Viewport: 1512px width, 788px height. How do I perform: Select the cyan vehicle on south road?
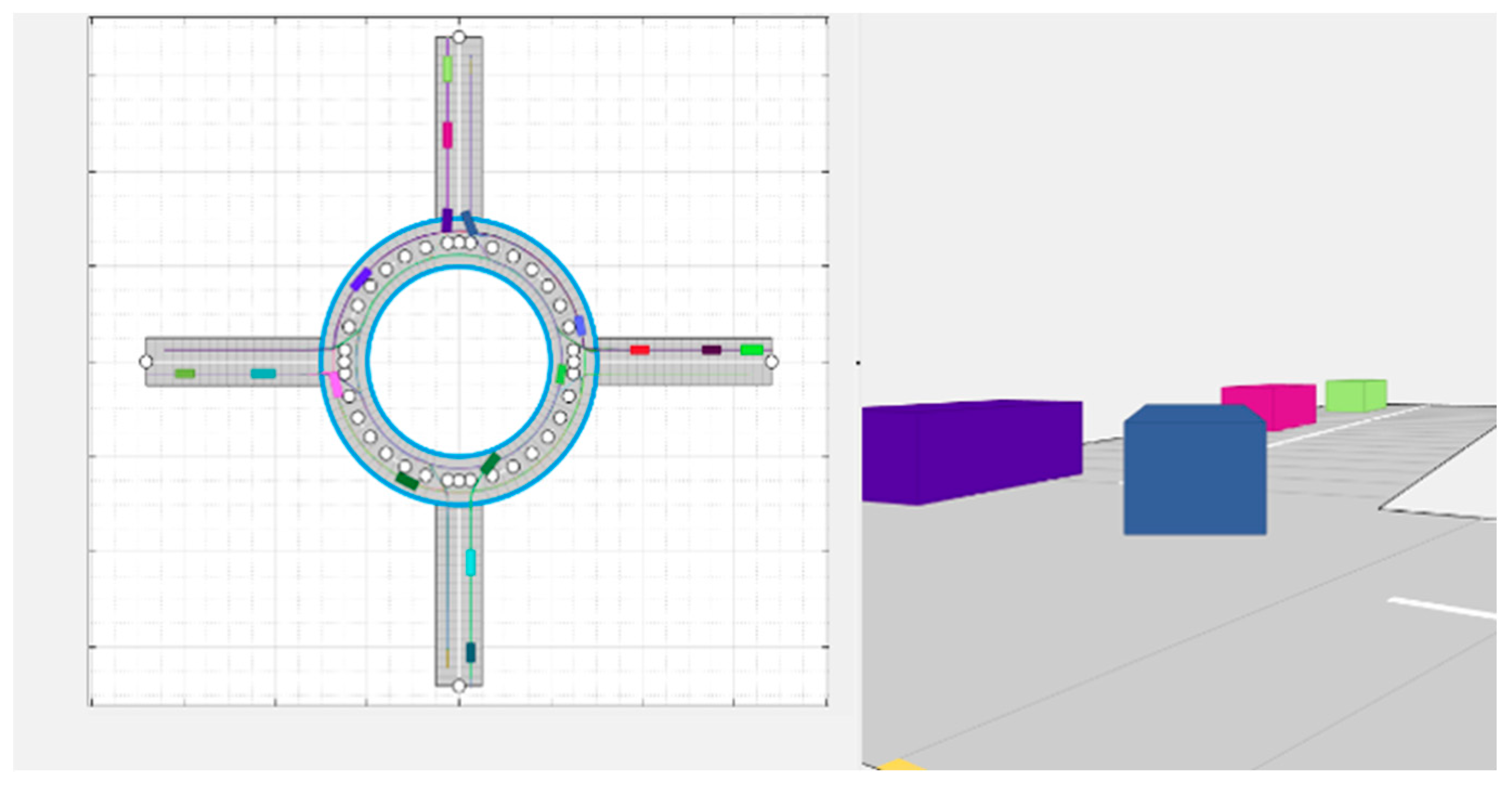coord(471,562)
